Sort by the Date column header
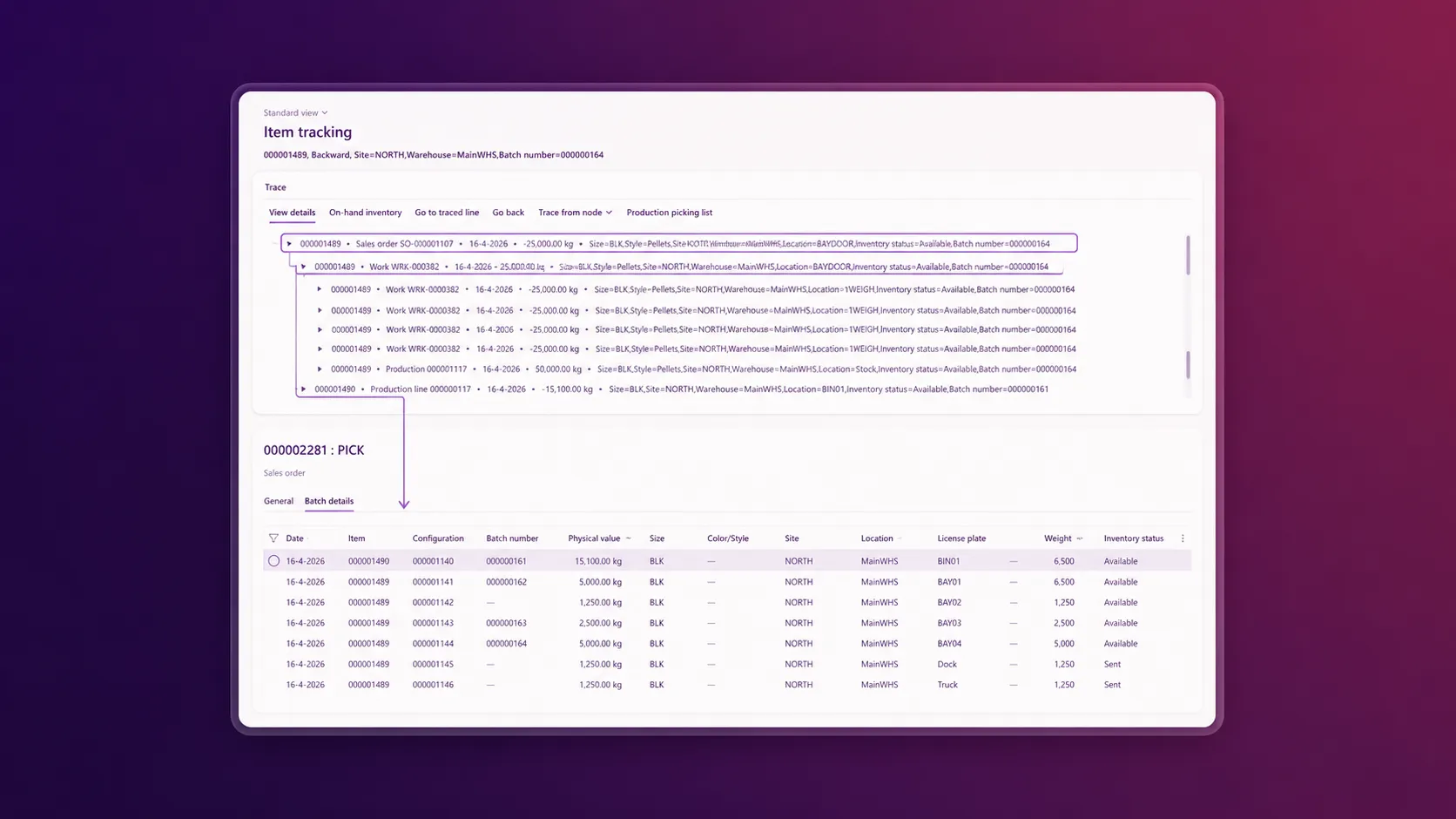Viewport: 1456px width, 819px height. tap(294, 538)
